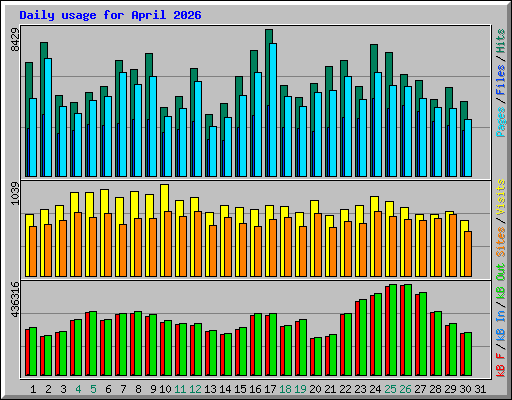Click green weekend day label 19
This screenshot has width=512, height=400.
point(300,389)
